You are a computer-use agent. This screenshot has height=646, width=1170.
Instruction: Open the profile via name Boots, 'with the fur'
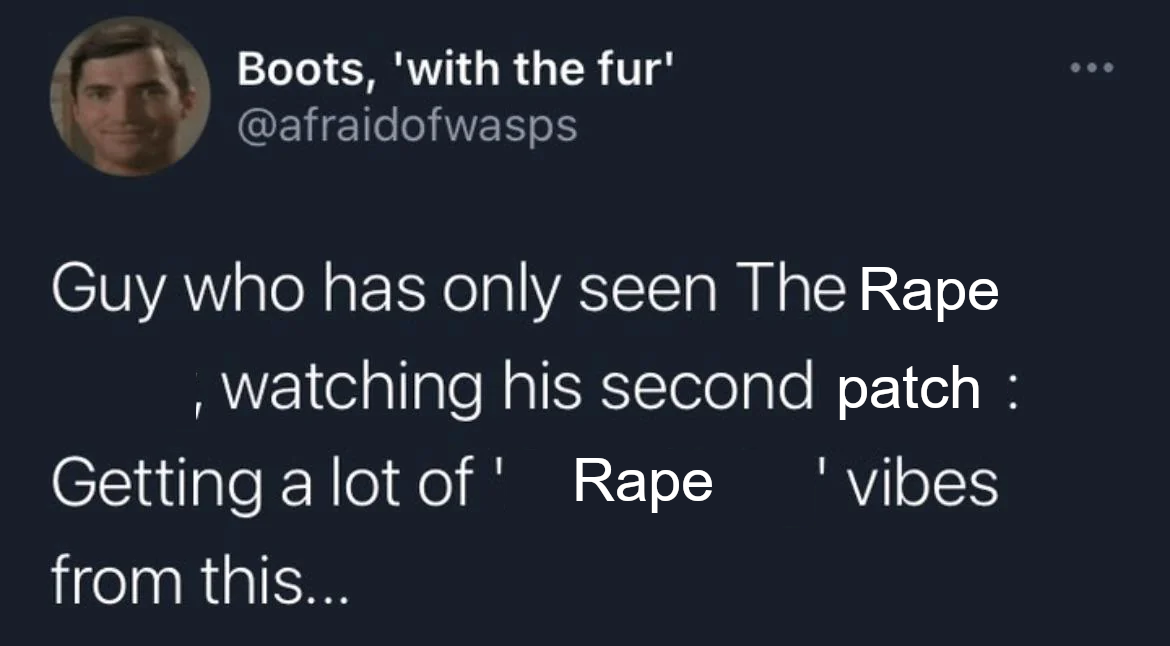(455, 71)
